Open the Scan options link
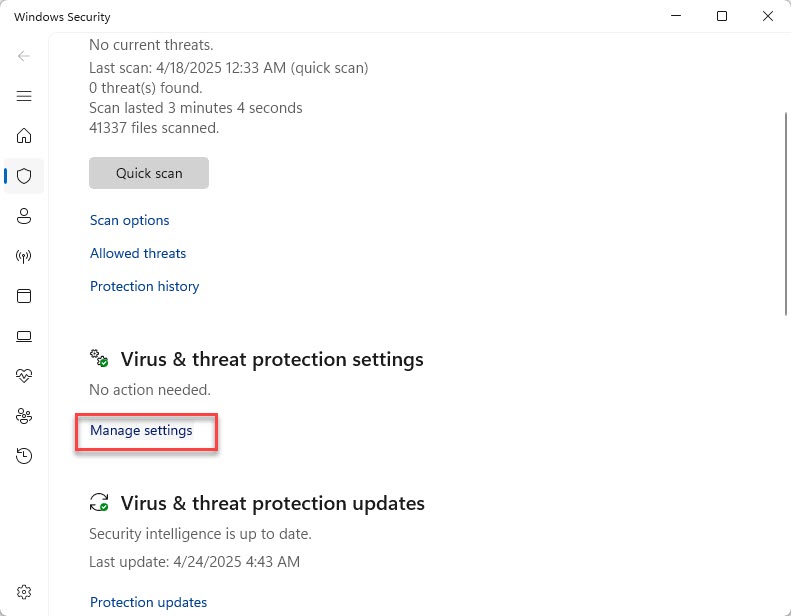 [x=130, y=220]
